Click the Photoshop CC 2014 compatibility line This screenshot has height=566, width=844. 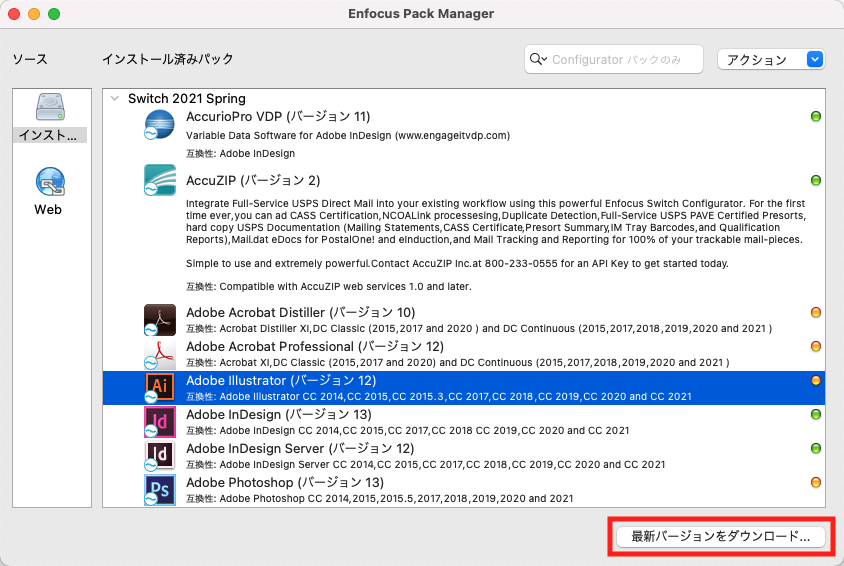[x=379, y=499]
